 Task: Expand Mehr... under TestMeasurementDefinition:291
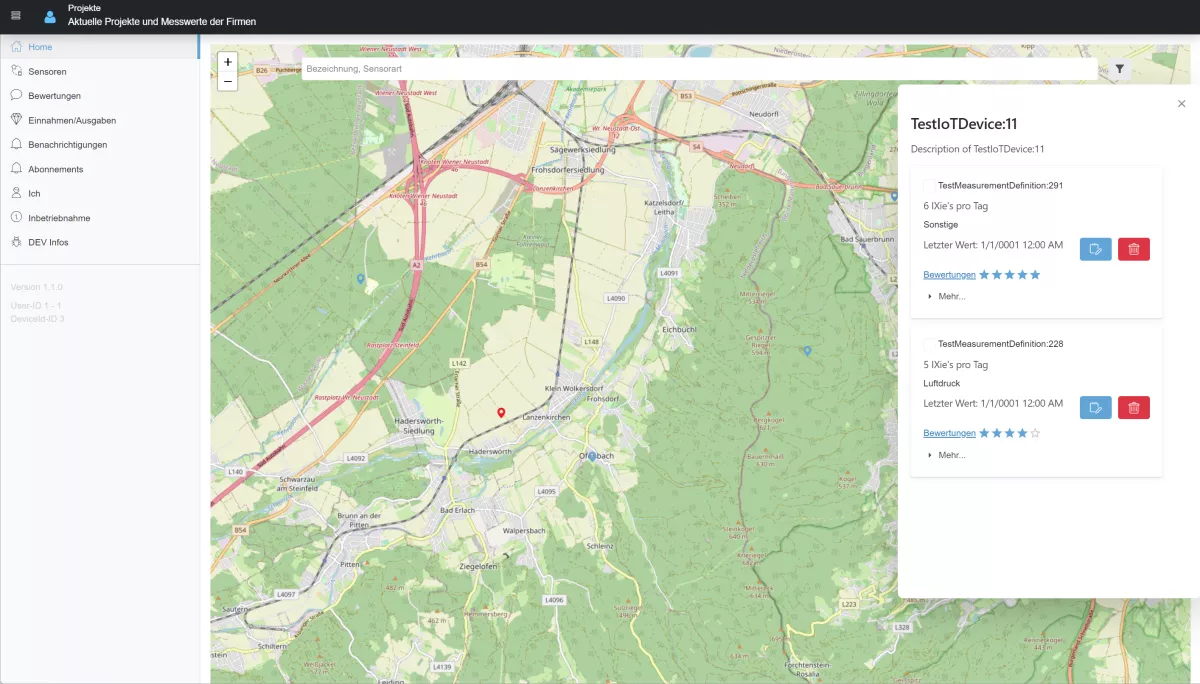946,296
